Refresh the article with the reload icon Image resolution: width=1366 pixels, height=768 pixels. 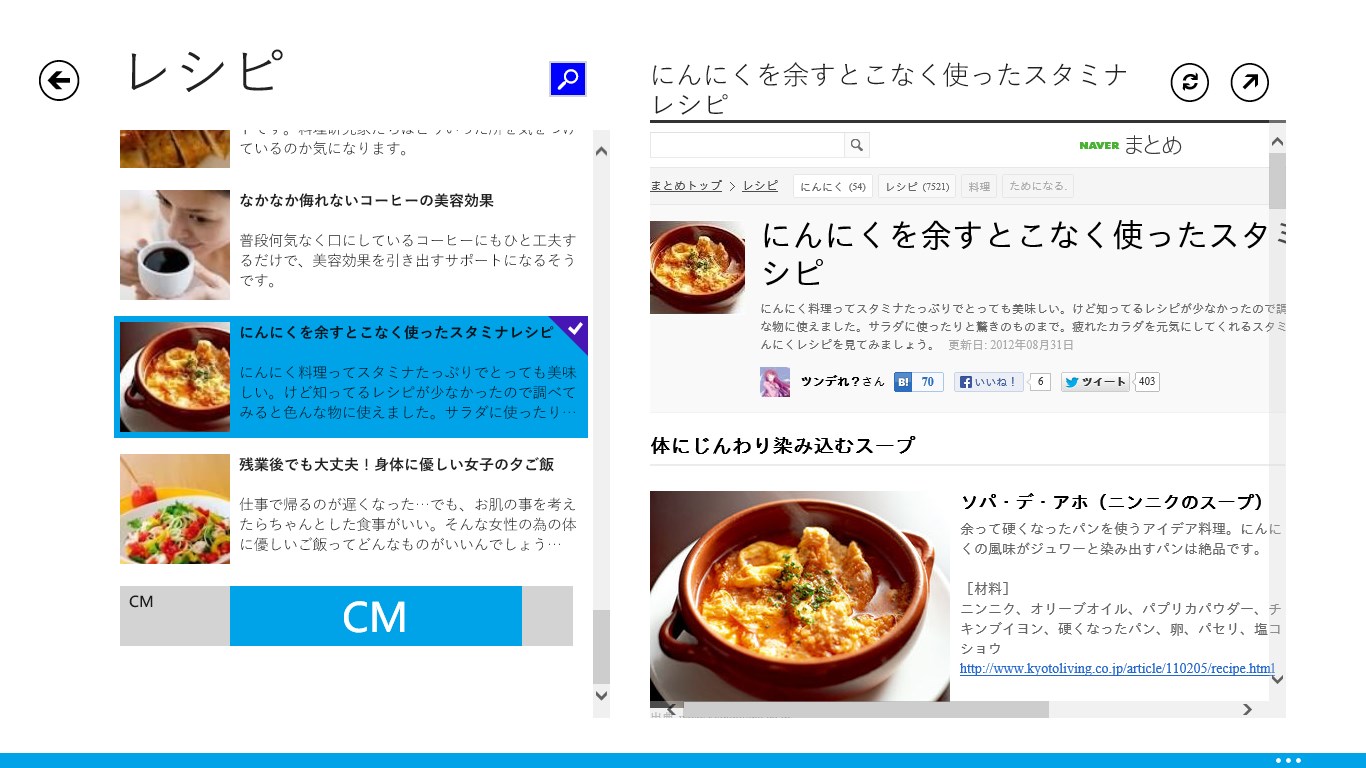pos(1189,82)
